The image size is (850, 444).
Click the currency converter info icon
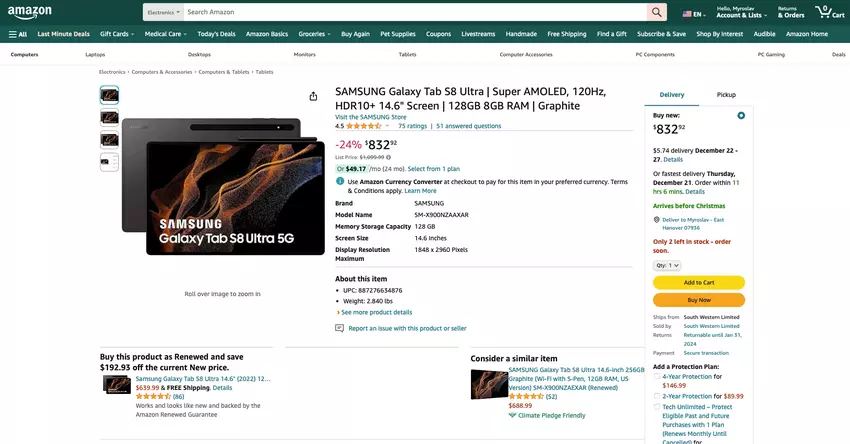(340, 181)
